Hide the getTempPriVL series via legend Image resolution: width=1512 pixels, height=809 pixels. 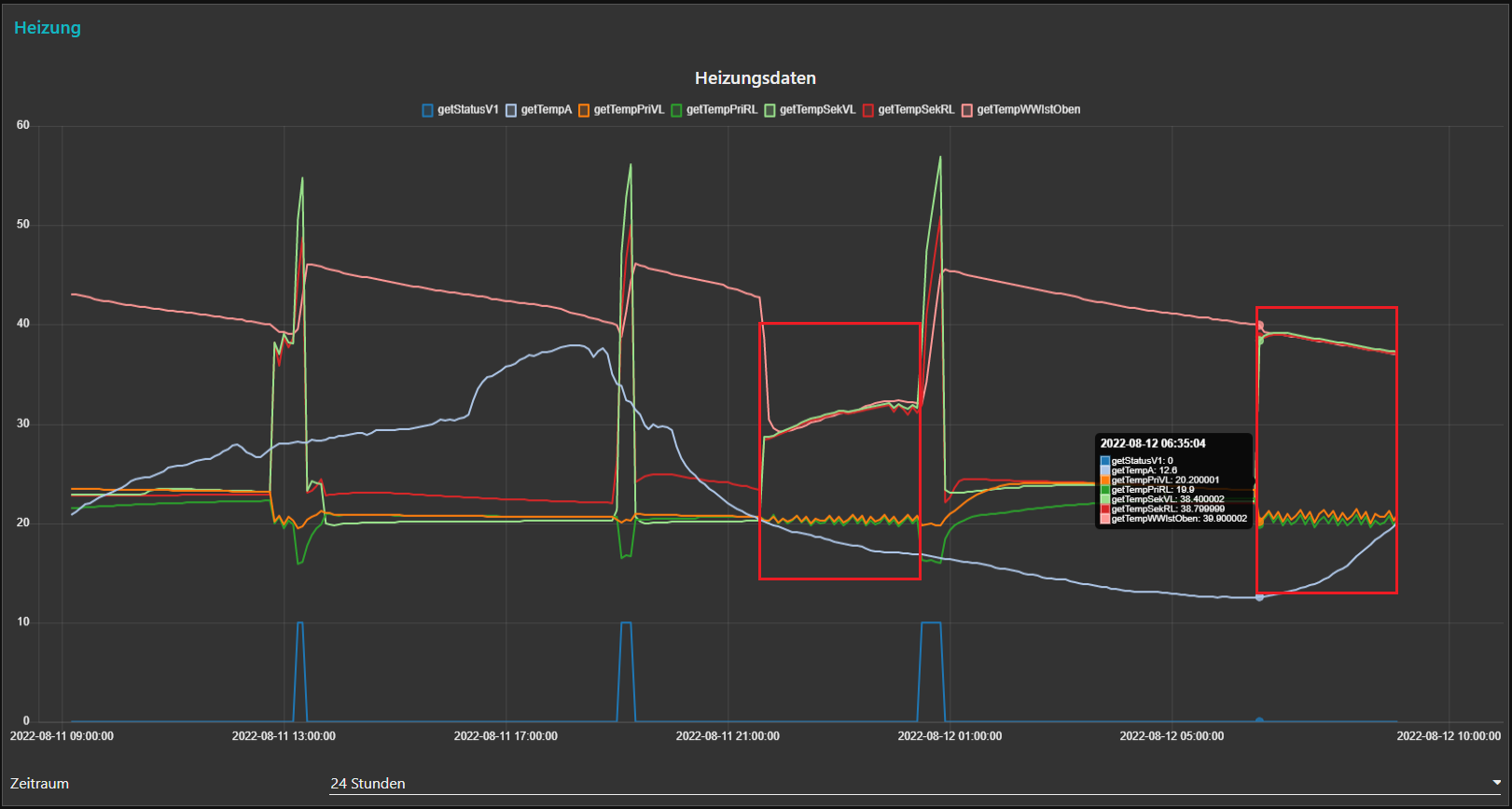coord(629,110)
